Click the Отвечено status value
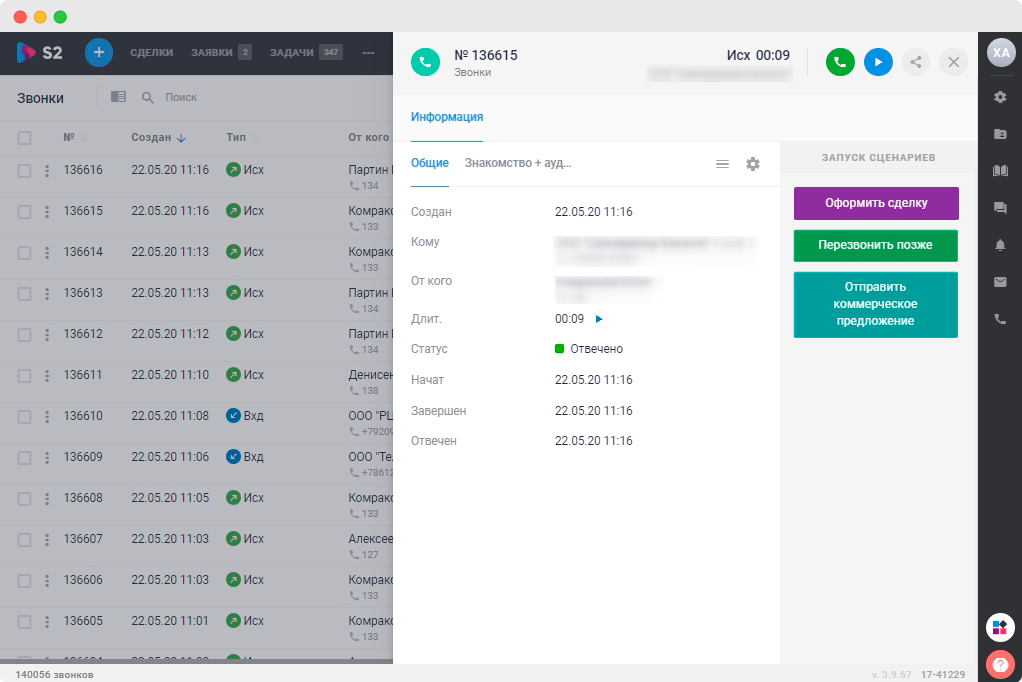This screenshot has height=682, width=1022. pyautogui.click(x=596, y=349)
